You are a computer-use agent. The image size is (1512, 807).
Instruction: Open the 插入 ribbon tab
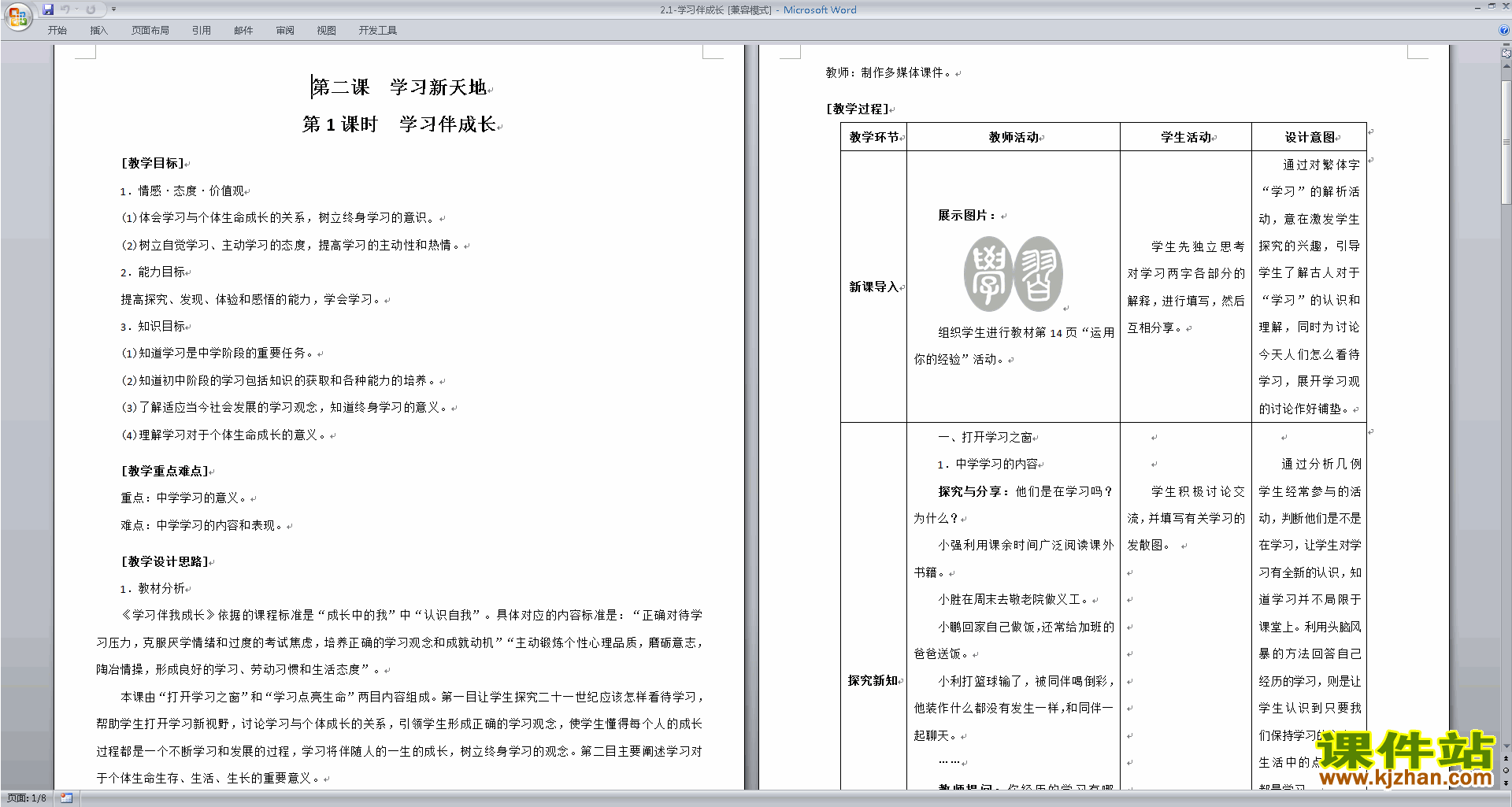point(98,31)
